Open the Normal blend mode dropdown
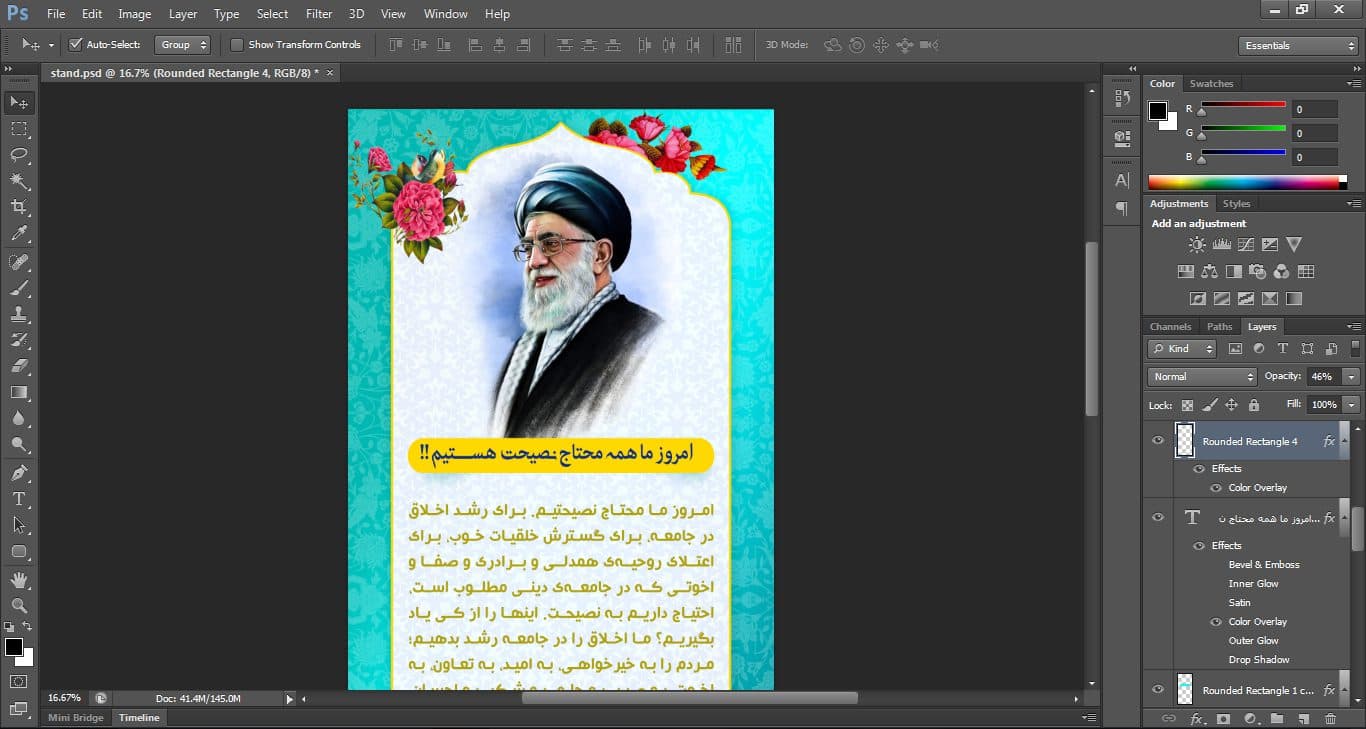Screen dimensions: 1366x729 [x=1202, y=377]
